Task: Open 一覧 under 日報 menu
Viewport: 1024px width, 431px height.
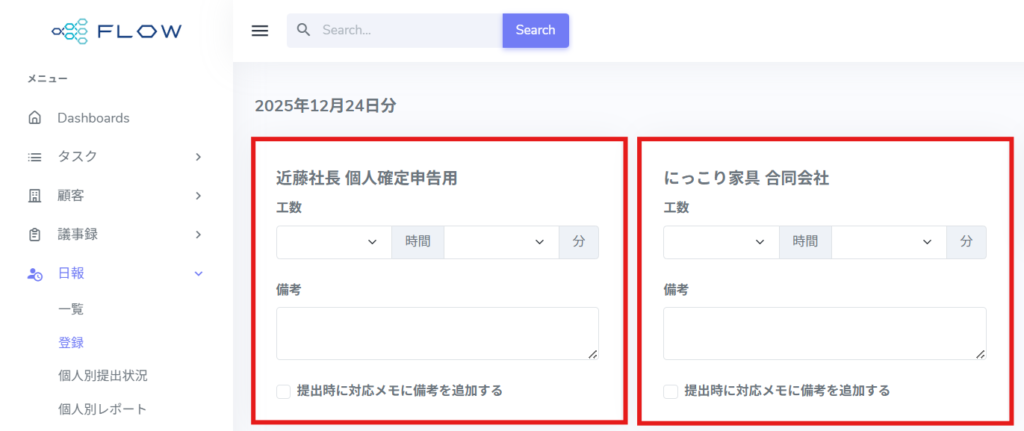Action: pyautogui.click(x=71, y=310)
